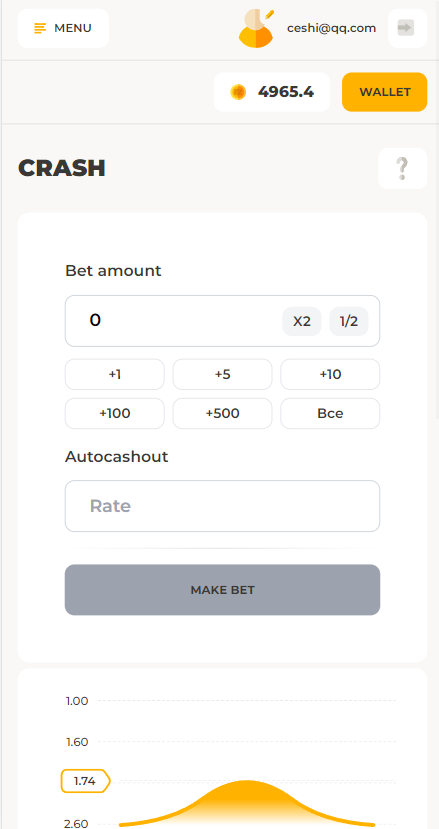Double the bet with X2

[302, 321]
